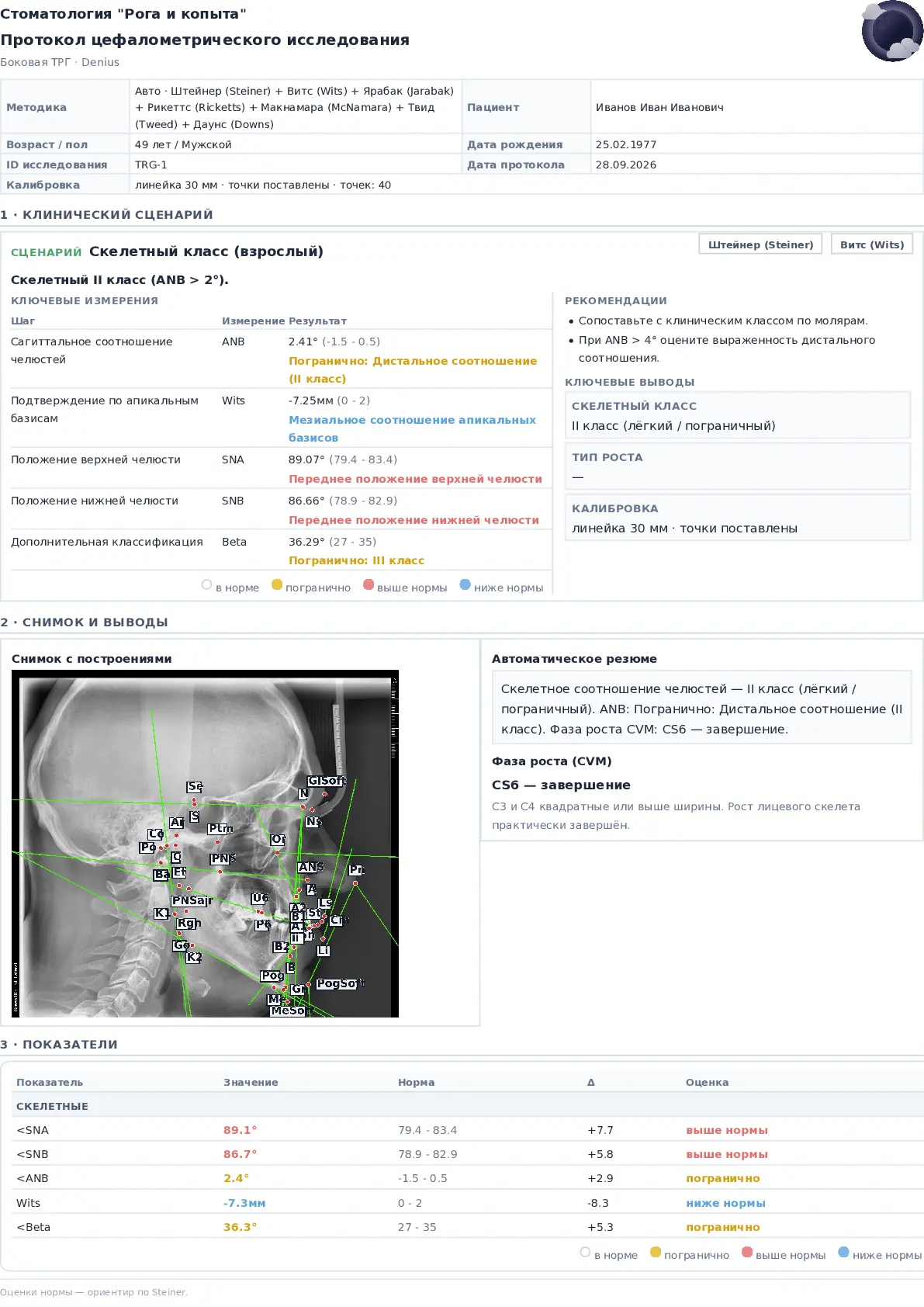
Task: Click the Wits result value '-7.25мм'
Action: [x=310, y=400]
